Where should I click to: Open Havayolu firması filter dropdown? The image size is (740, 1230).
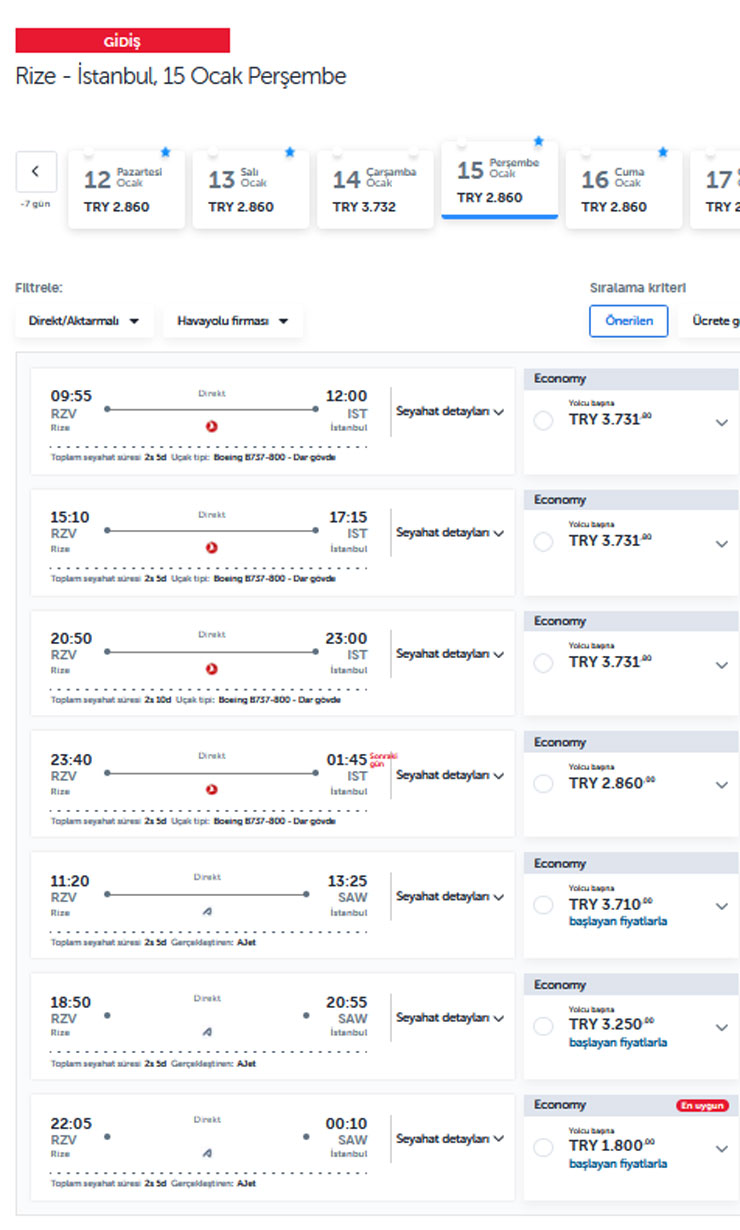(x=233, y=321)
